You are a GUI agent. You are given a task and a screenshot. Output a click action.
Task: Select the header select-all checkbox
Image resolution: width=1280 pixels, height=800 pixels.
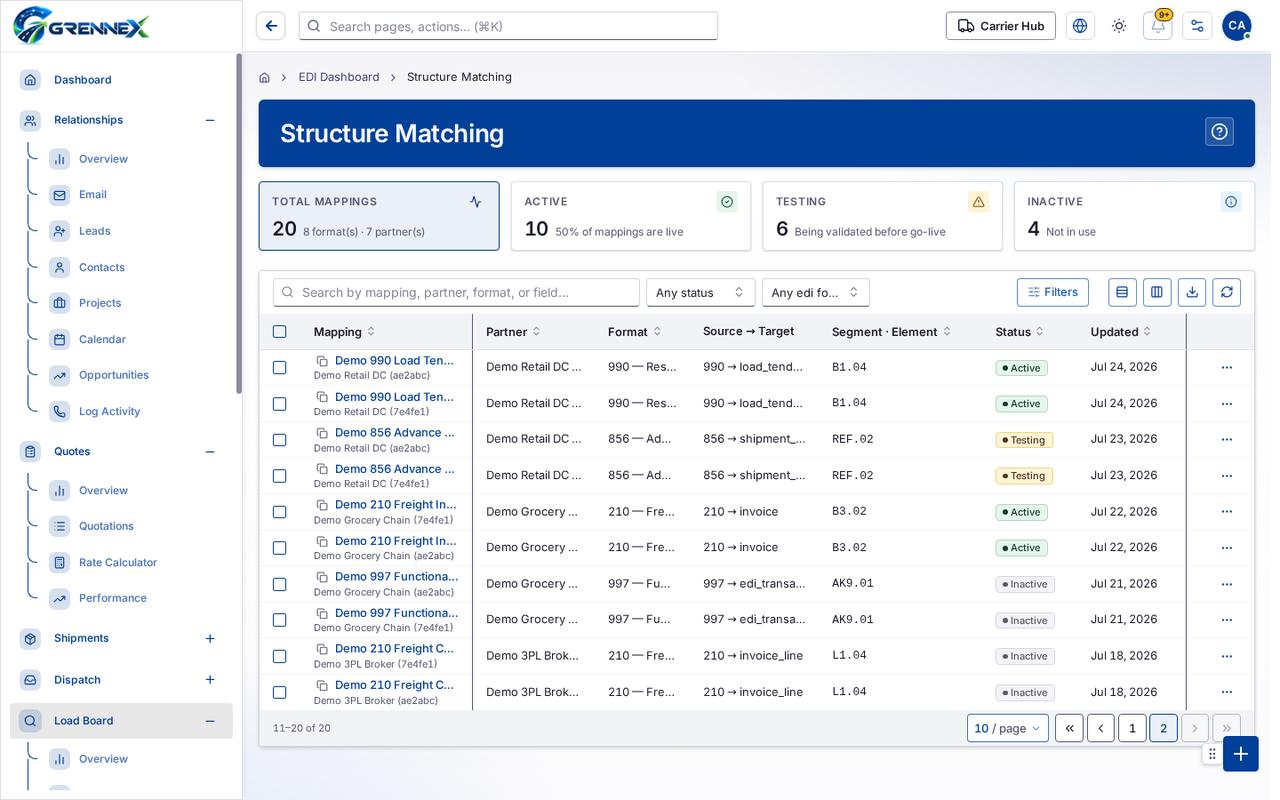click(280, 332)
